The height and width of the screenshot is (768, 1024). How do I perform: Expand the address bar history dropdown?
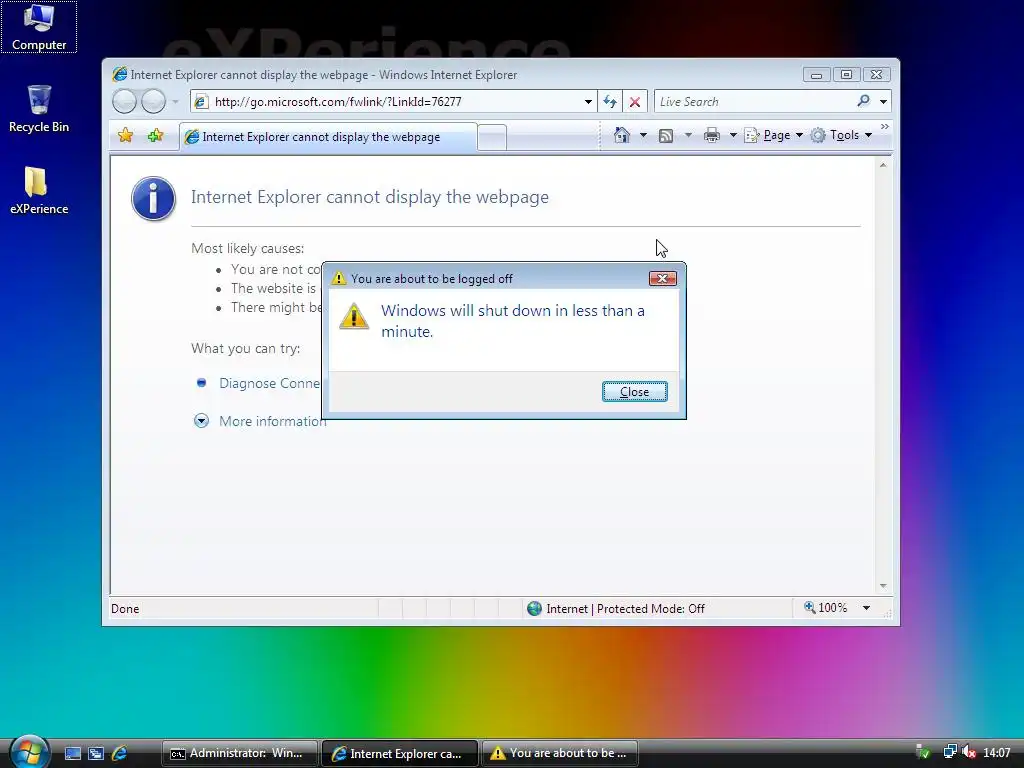[x=588, y=102]
